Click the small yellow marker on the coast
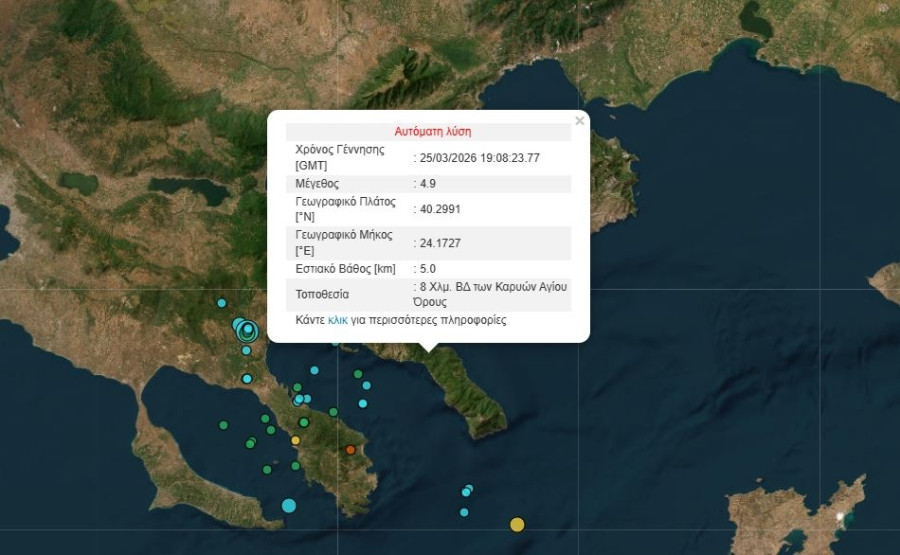The height and width of the screenshot is (555, 900). pos(295,440)
